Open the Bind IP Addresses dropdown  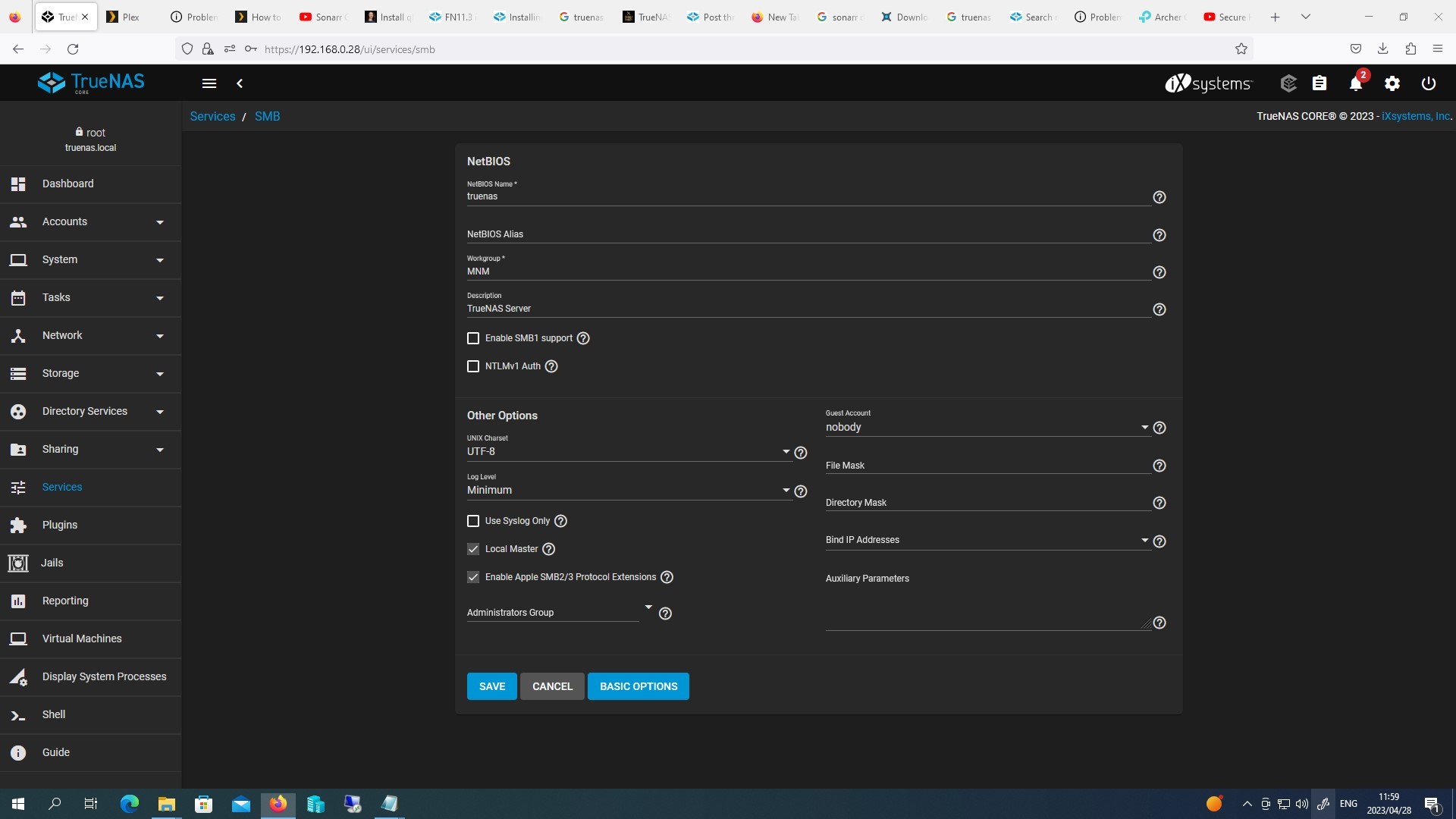(x=987, y=540)
